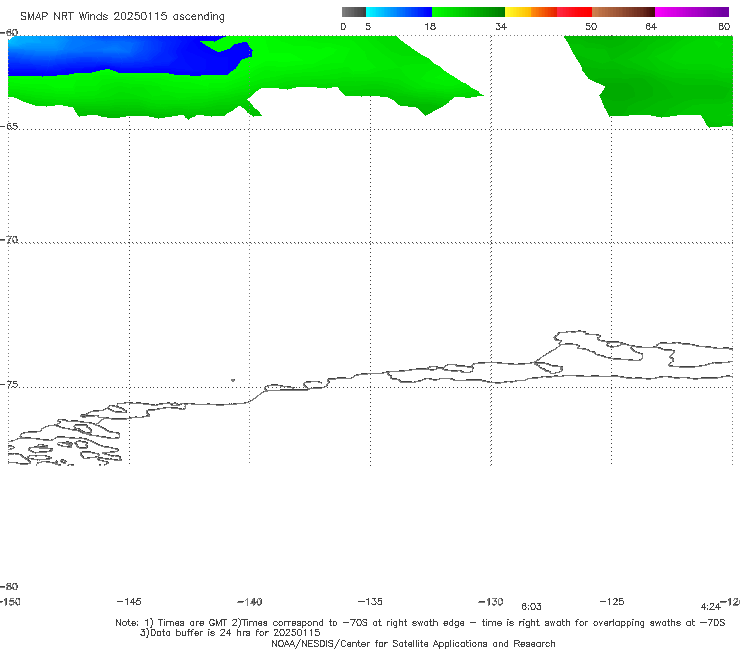Click the color bar label 64

coord(651,26)
